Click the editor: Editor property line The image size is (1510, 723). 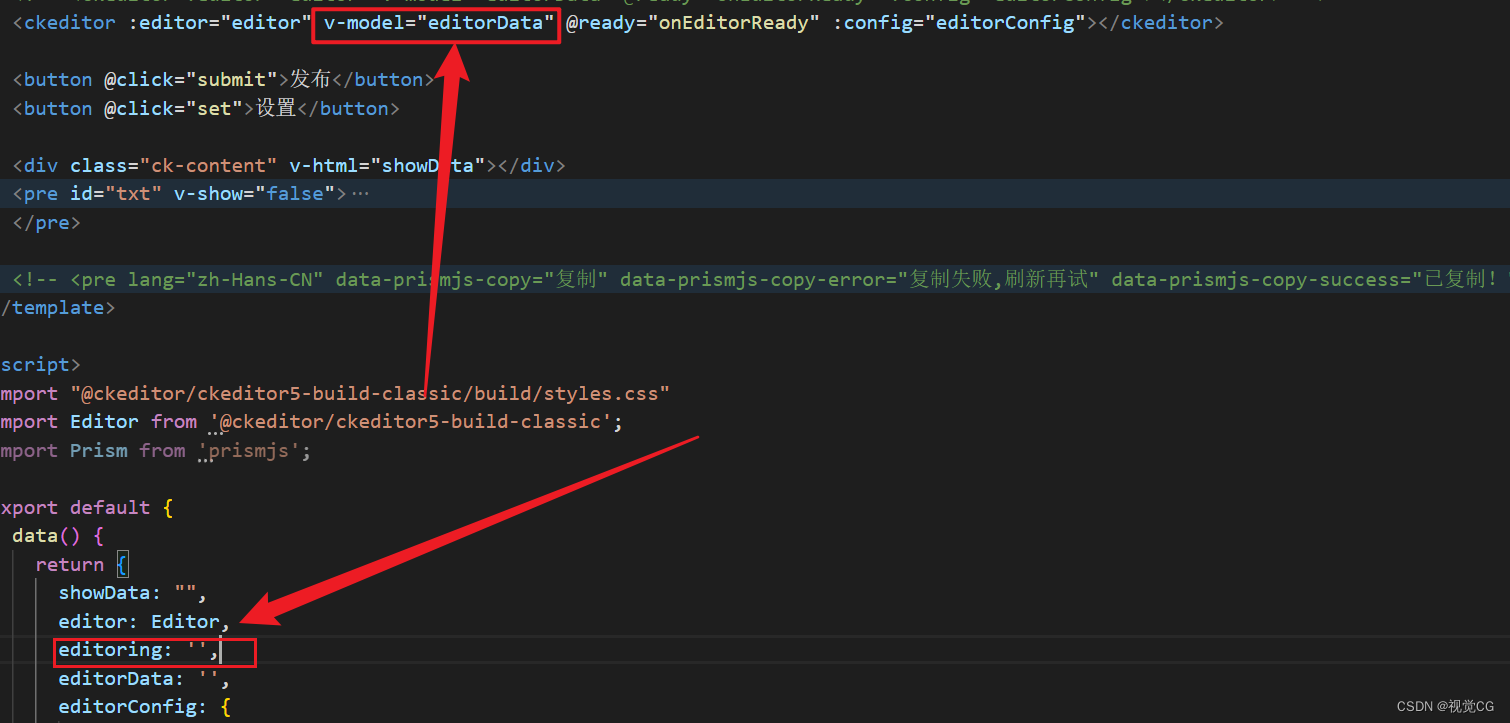click(144, 622)
